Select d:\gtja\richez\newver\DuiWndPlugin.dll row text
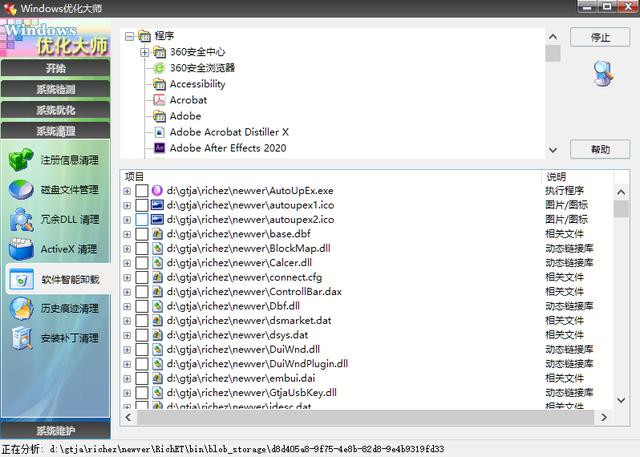640x457 pixels. (x=257, y=364)
